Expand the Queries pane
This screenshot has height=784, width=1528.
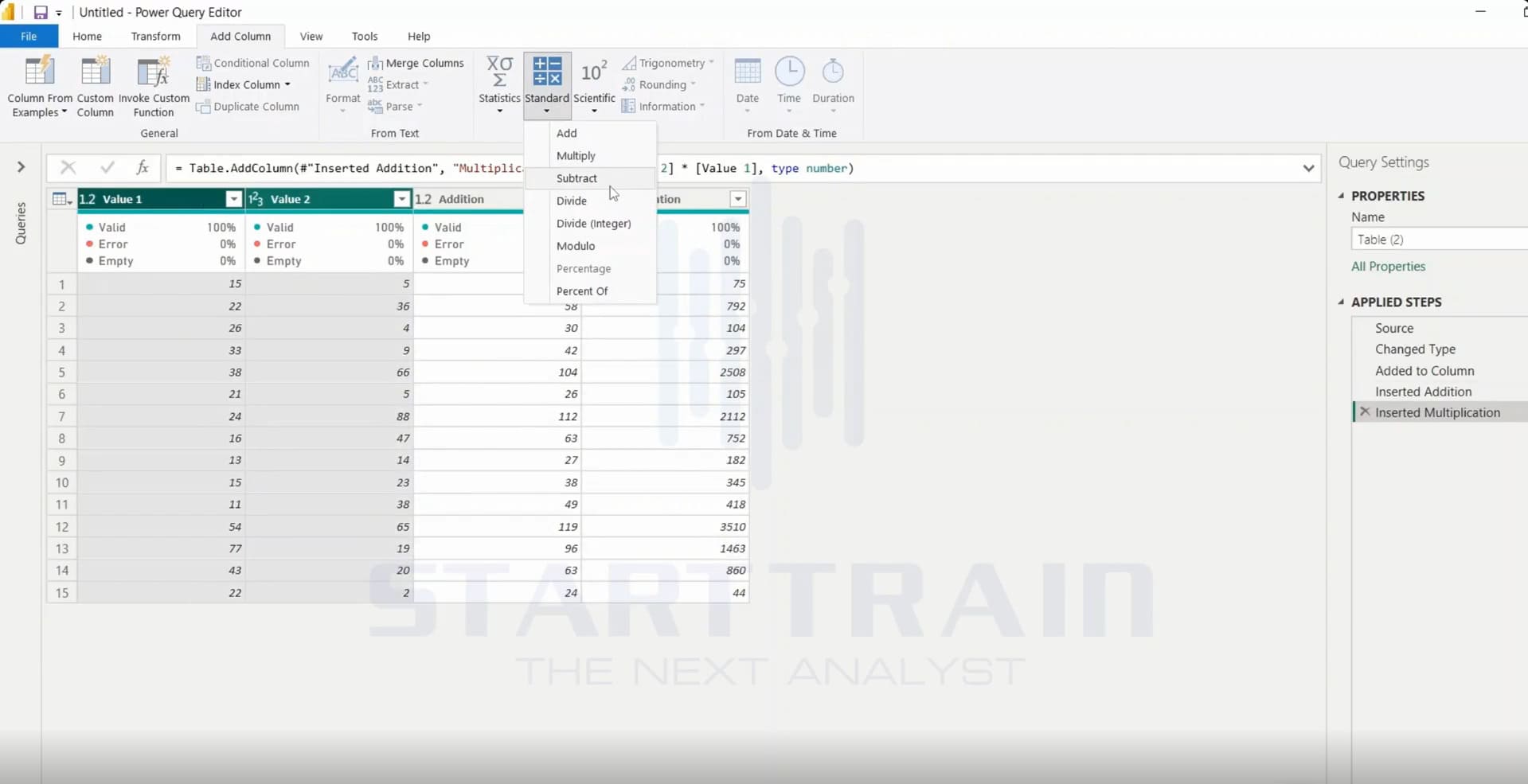pyautogui.click(x=21, y=167)
